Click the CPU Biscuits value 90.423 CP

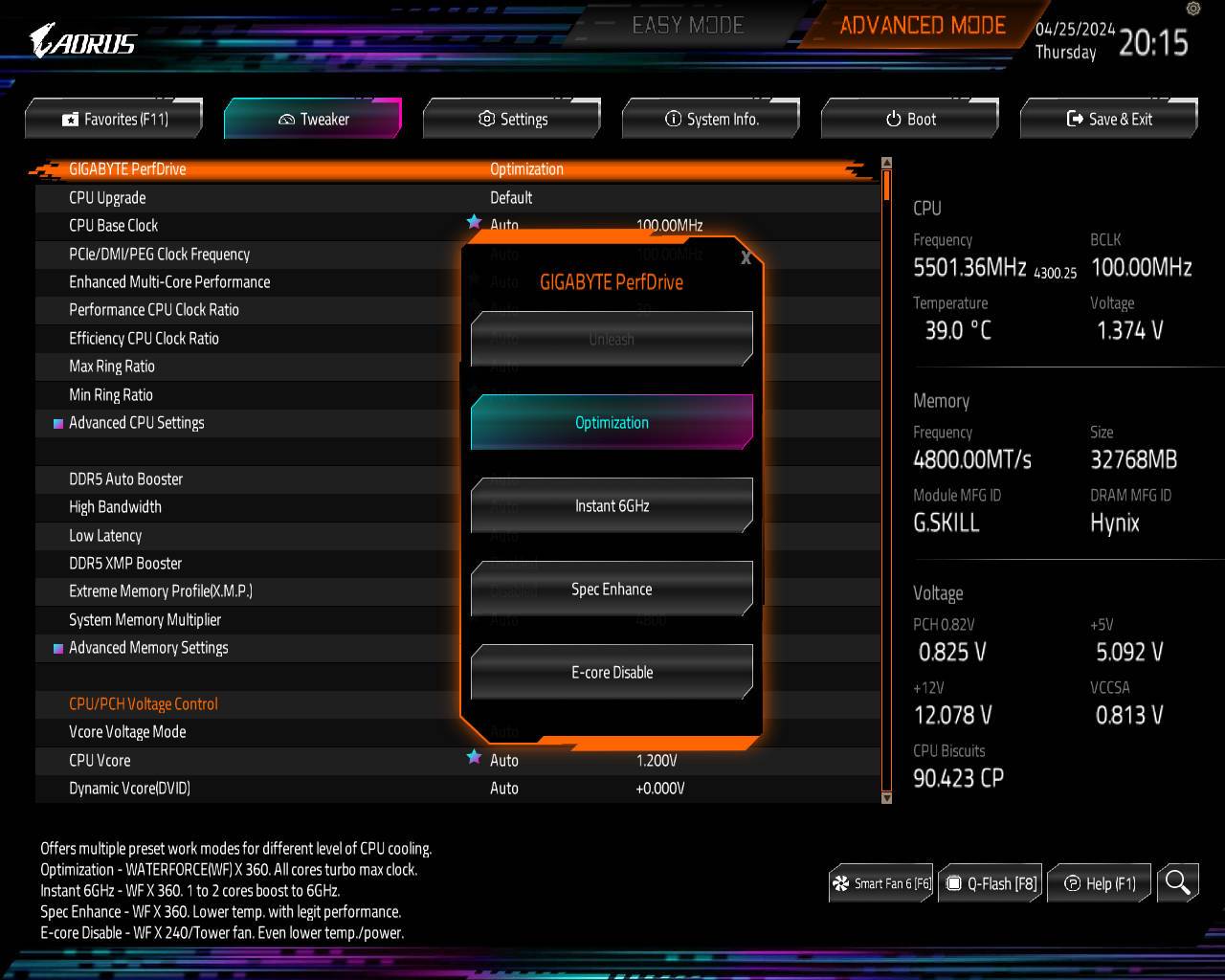tap(958, 778)
